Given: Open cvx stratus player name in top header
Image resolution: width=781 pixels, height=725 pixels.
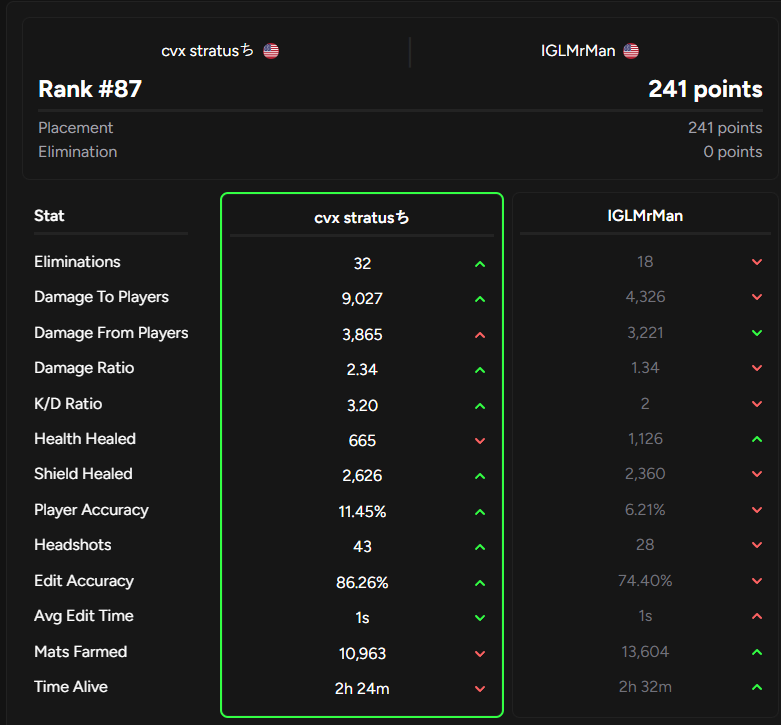Looking at the screenshot, I should click(x=207, y=51).
